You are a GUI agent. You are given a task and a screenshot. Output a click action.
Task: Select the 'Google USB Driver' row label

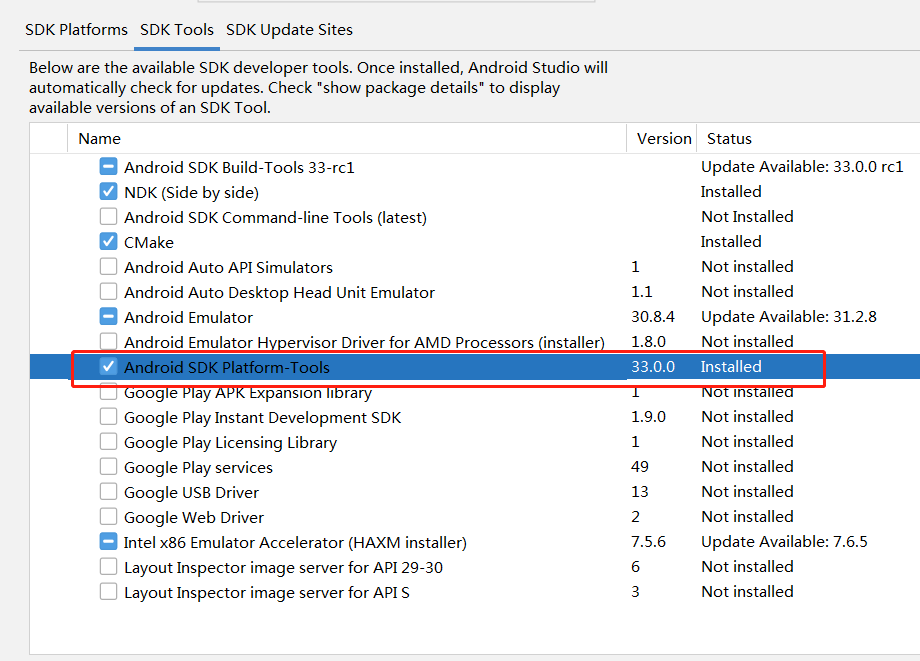tap(191, 492)
